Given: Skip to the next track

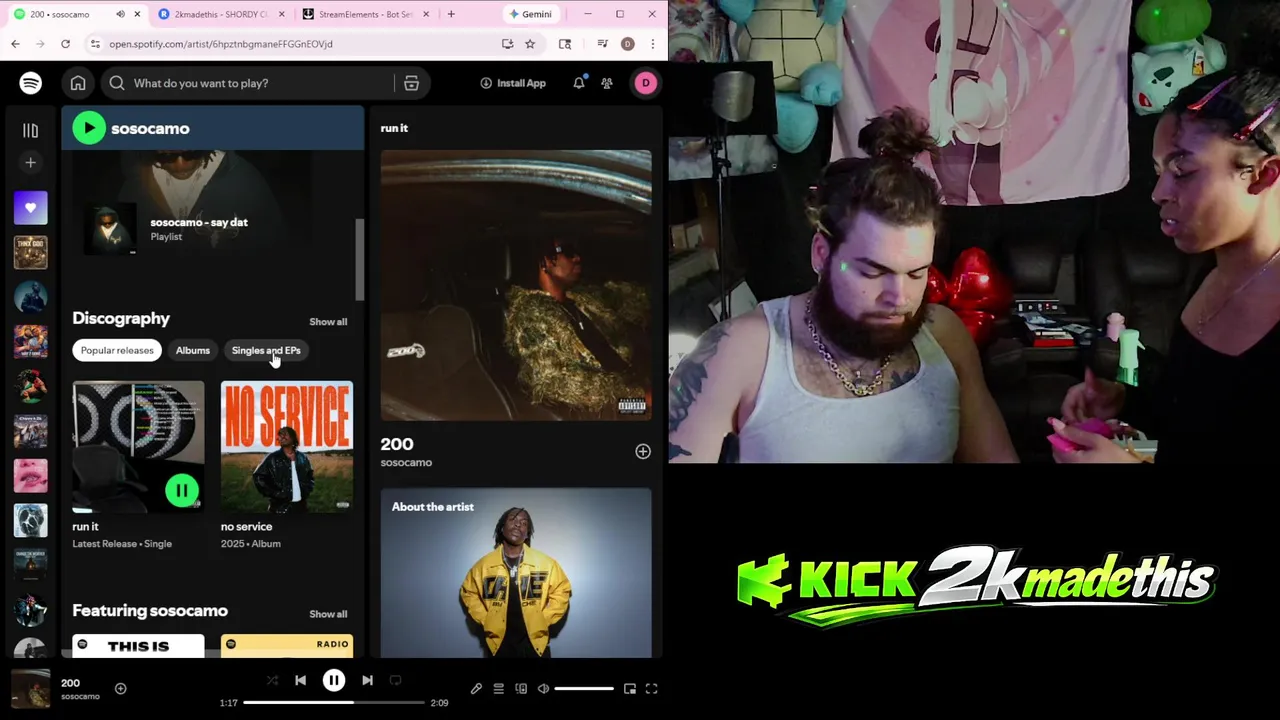Looking at the screenshot, I should pos(367,680).
